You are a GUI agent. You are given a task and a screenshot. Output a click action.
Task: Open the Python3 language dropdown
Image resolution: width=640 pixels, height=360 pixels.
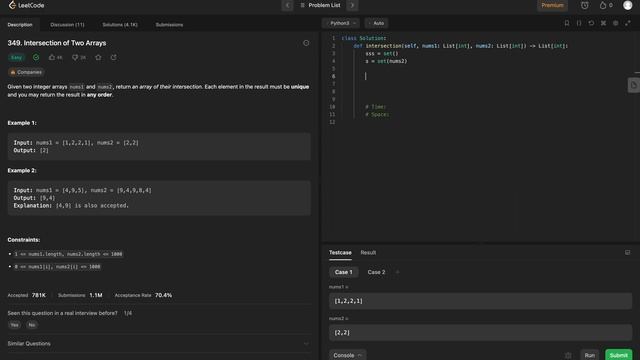click(342, 23)
